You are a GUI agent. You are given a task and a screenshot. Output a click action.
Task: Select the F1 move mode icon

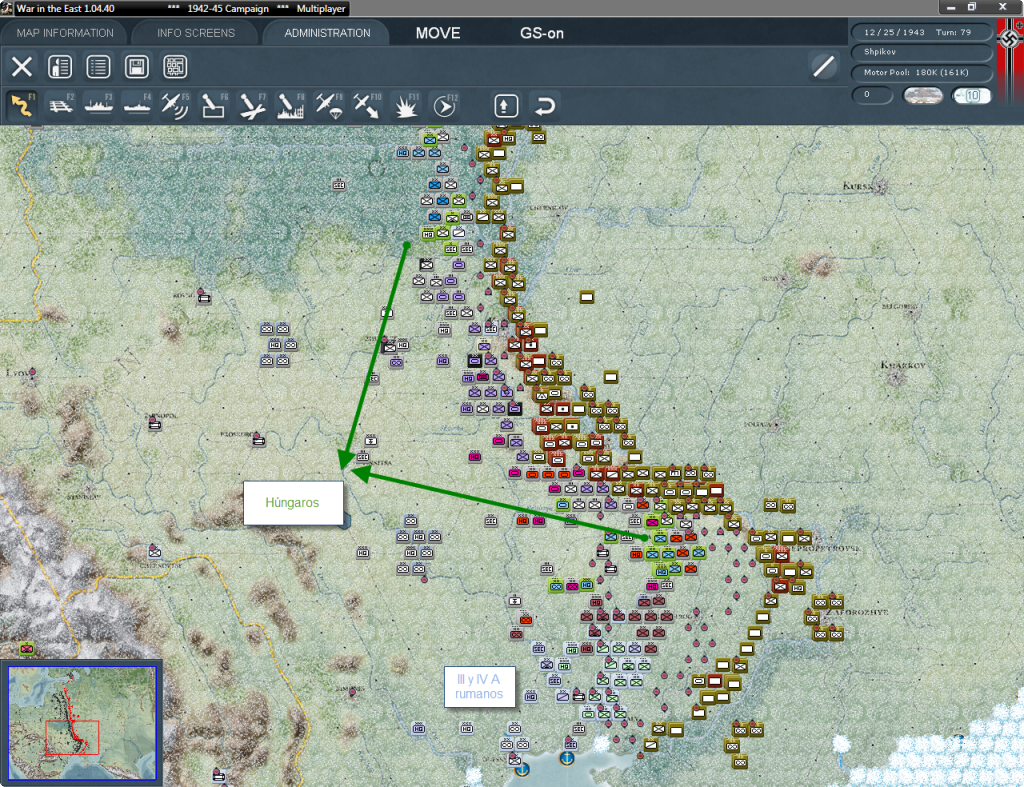coord(22,105)
